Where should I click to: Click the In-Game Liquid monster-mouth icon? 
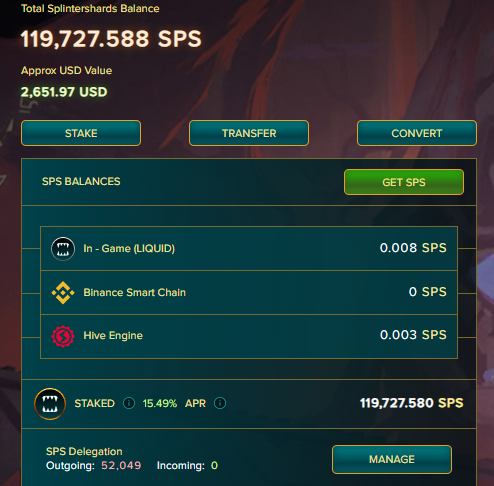click(x=63, y=249)
